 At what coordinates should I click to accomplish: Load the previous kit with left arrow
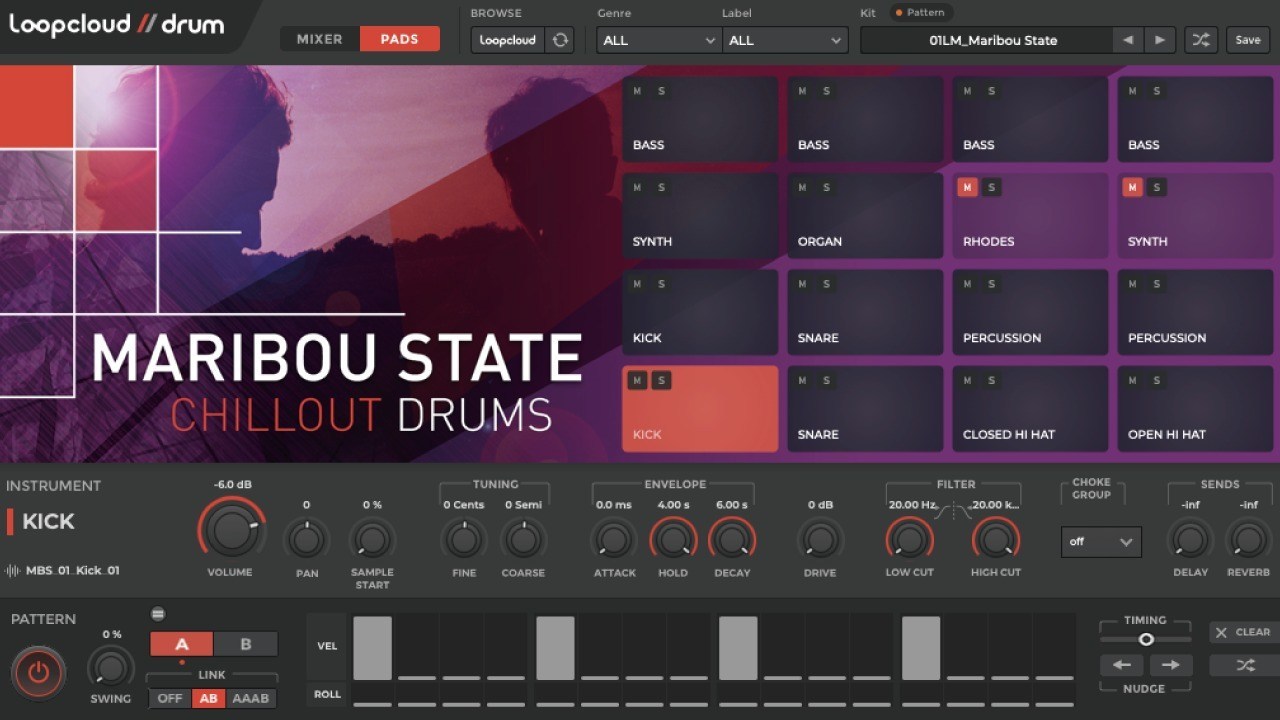click(1128, 40)
